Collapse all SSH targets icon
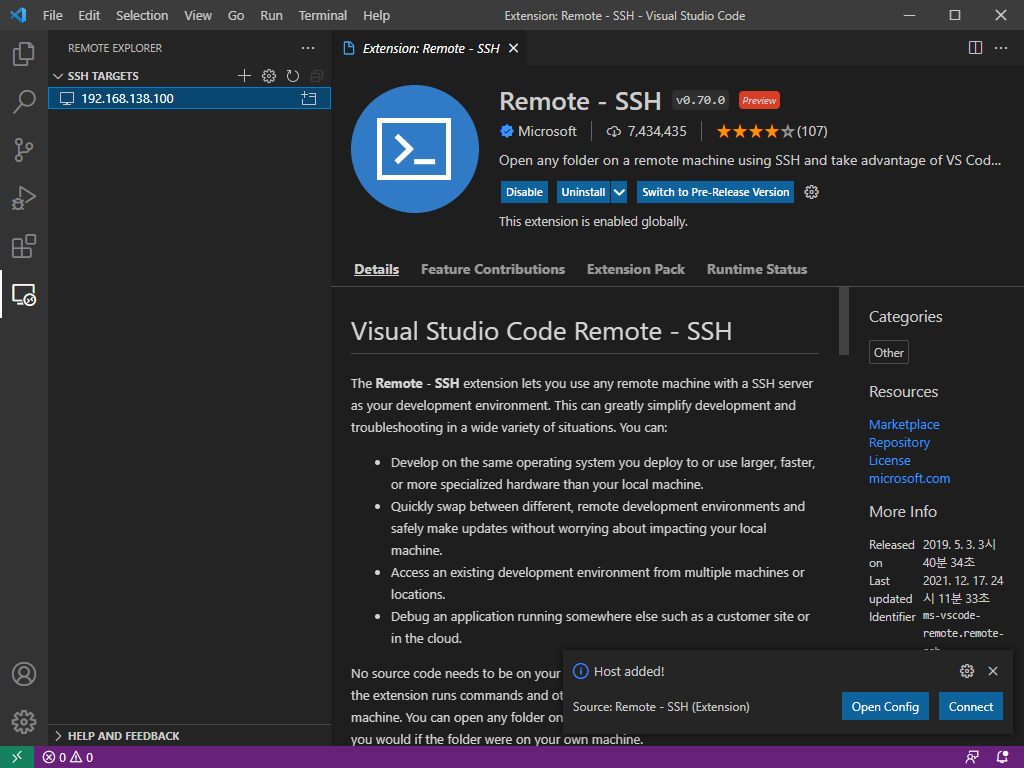Screen dimensions: 1024x768 (317, 76)
